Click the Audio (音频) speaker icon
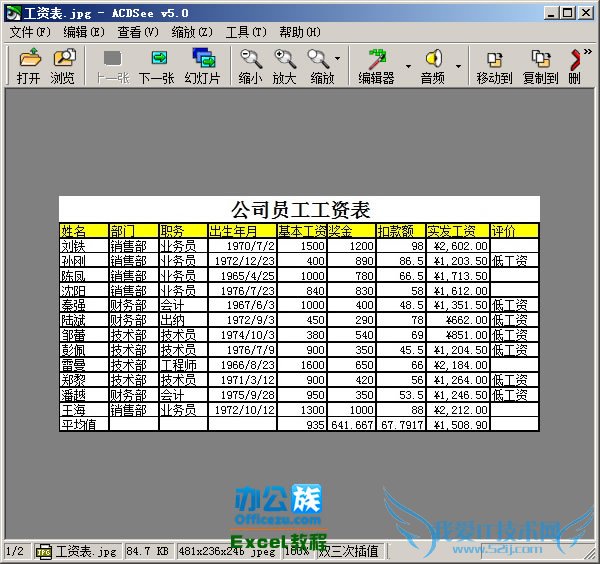The width and height of the screenshot is (600, 564). [434, 58]
